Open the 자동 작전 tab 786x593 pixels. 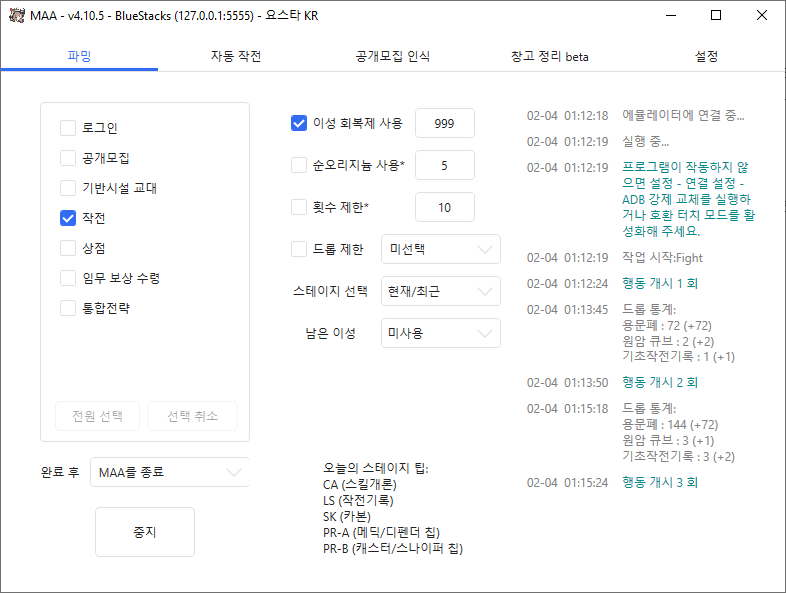236,56
